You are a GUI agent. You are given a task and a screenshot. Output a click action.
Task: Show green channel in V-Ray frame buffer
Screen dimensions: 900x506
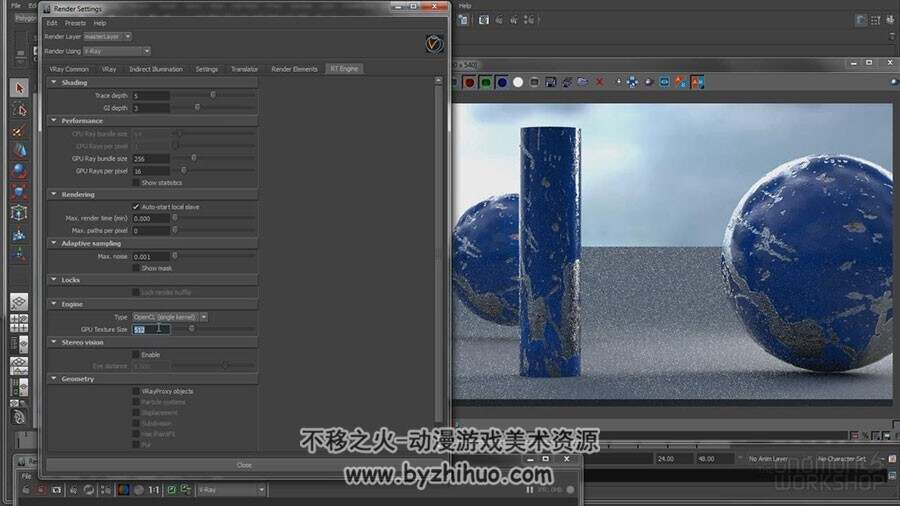[486, 83]
